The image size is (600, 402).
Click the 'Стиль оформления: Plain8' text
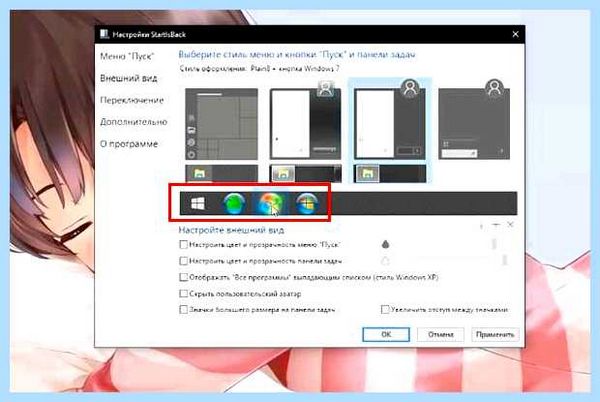point(259,69)
